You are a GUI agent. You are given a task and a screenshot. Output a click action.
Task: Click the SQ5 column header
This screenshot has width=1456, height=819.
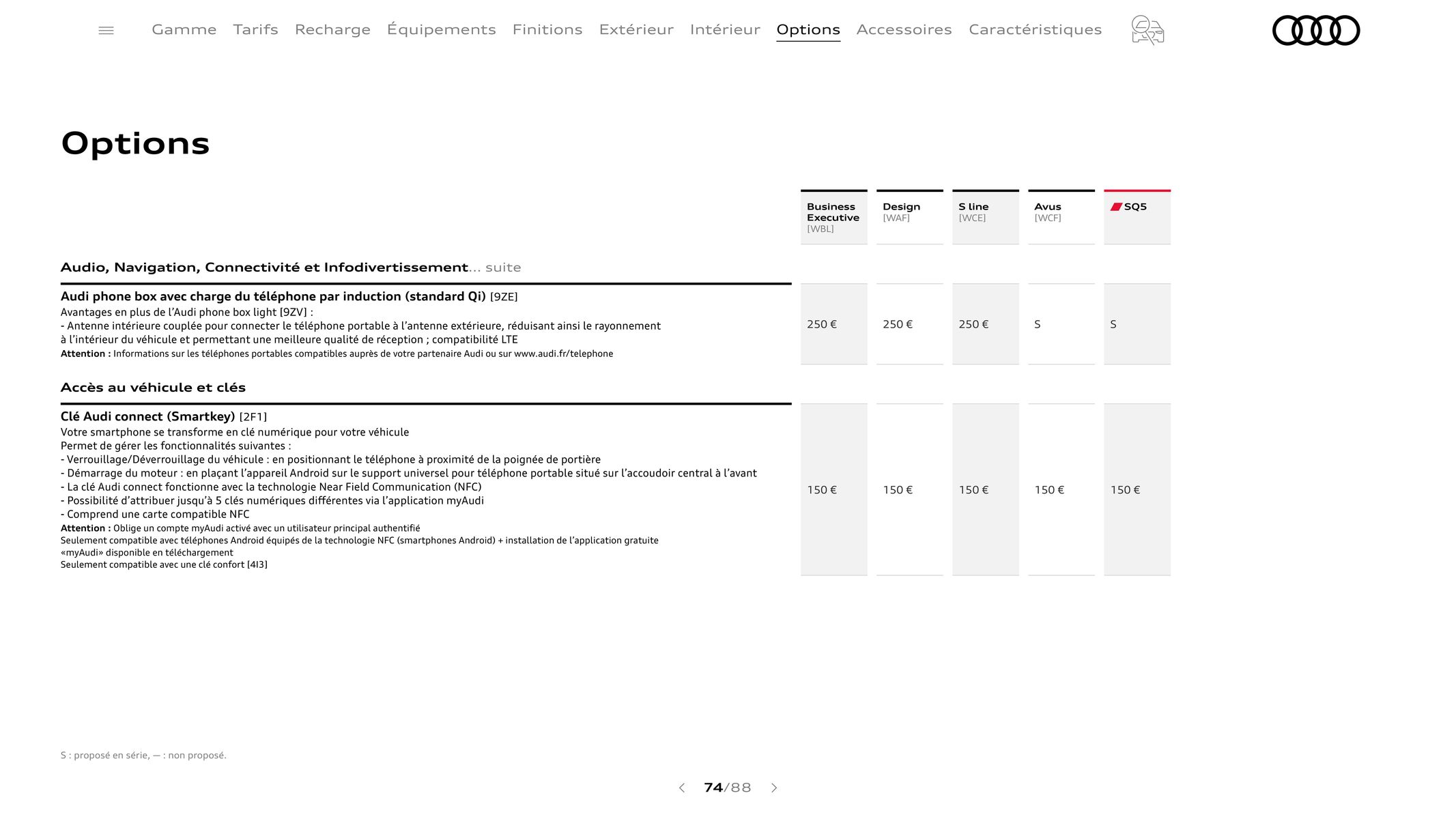click(x=1137, y=217)
